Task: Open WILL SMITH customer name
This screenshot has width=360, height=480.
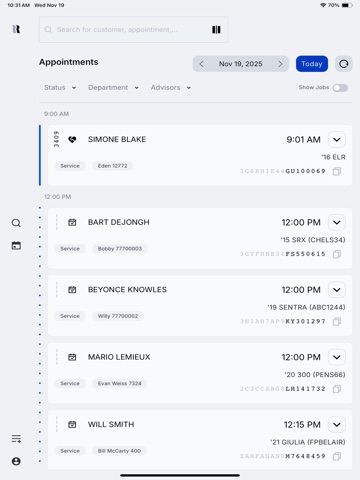Action: click(x=111, y=424)
